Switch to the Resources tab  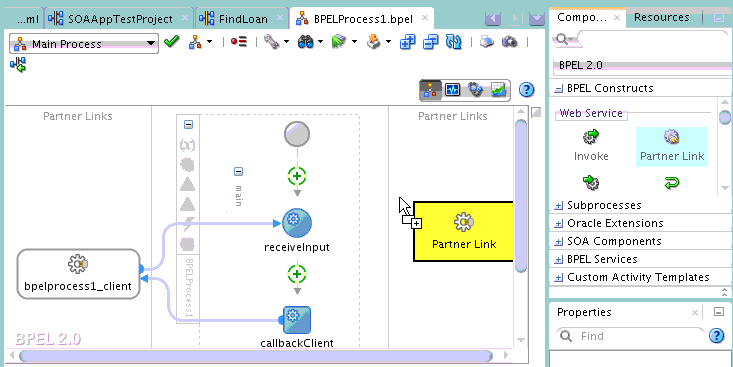coord(661,17)
